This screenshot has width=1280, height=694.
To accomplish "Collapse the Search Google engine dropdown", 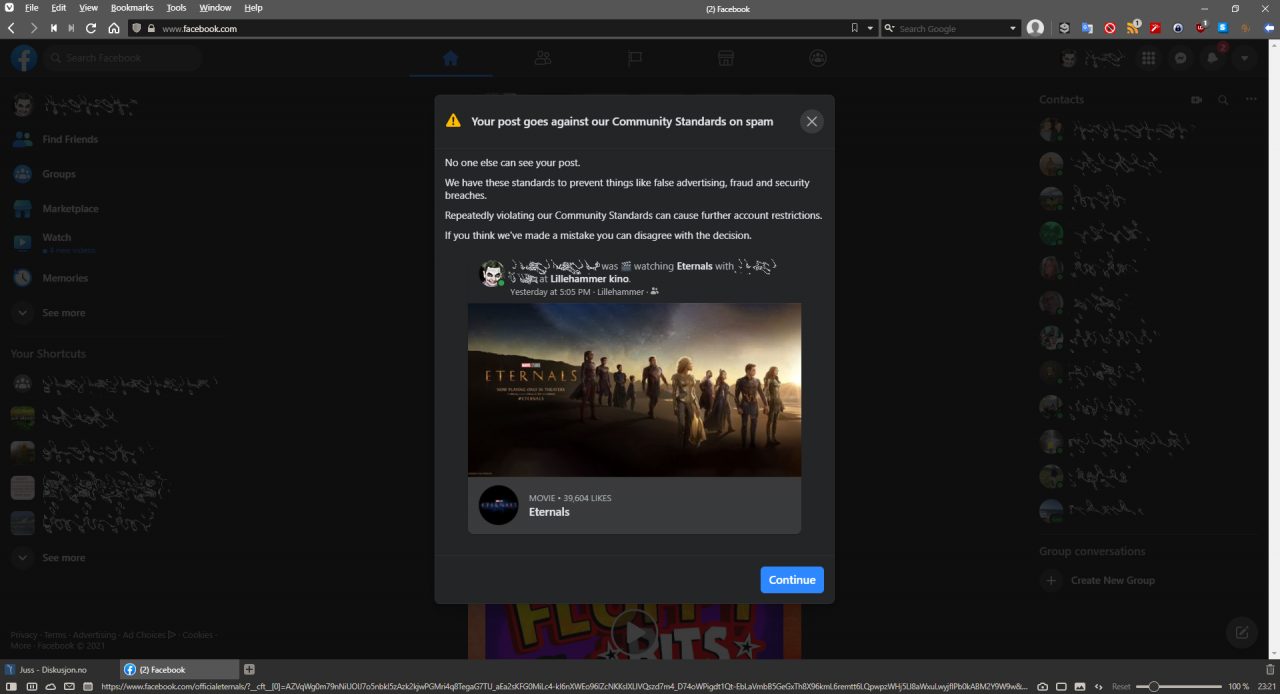I will tap(1012, 28).
